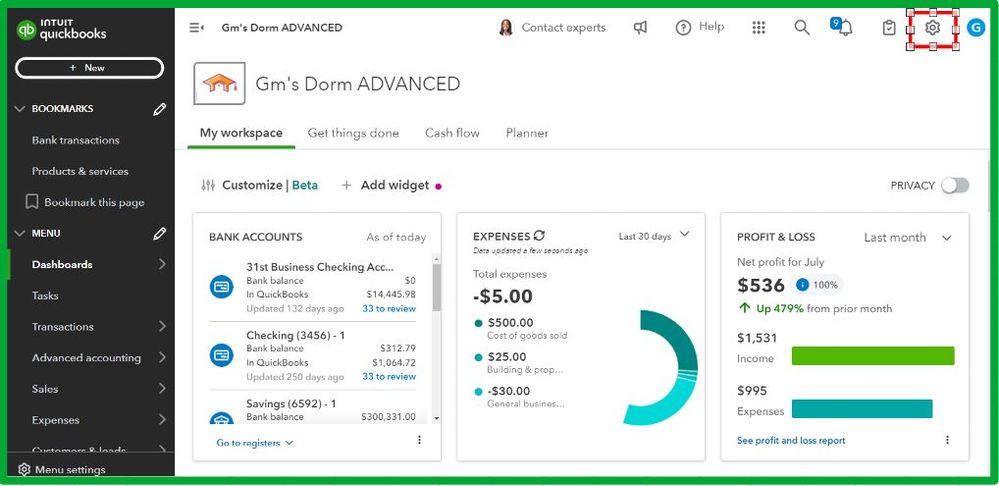The image size is (999, 486).
Task: Click the New button
Action: (89, 68)
